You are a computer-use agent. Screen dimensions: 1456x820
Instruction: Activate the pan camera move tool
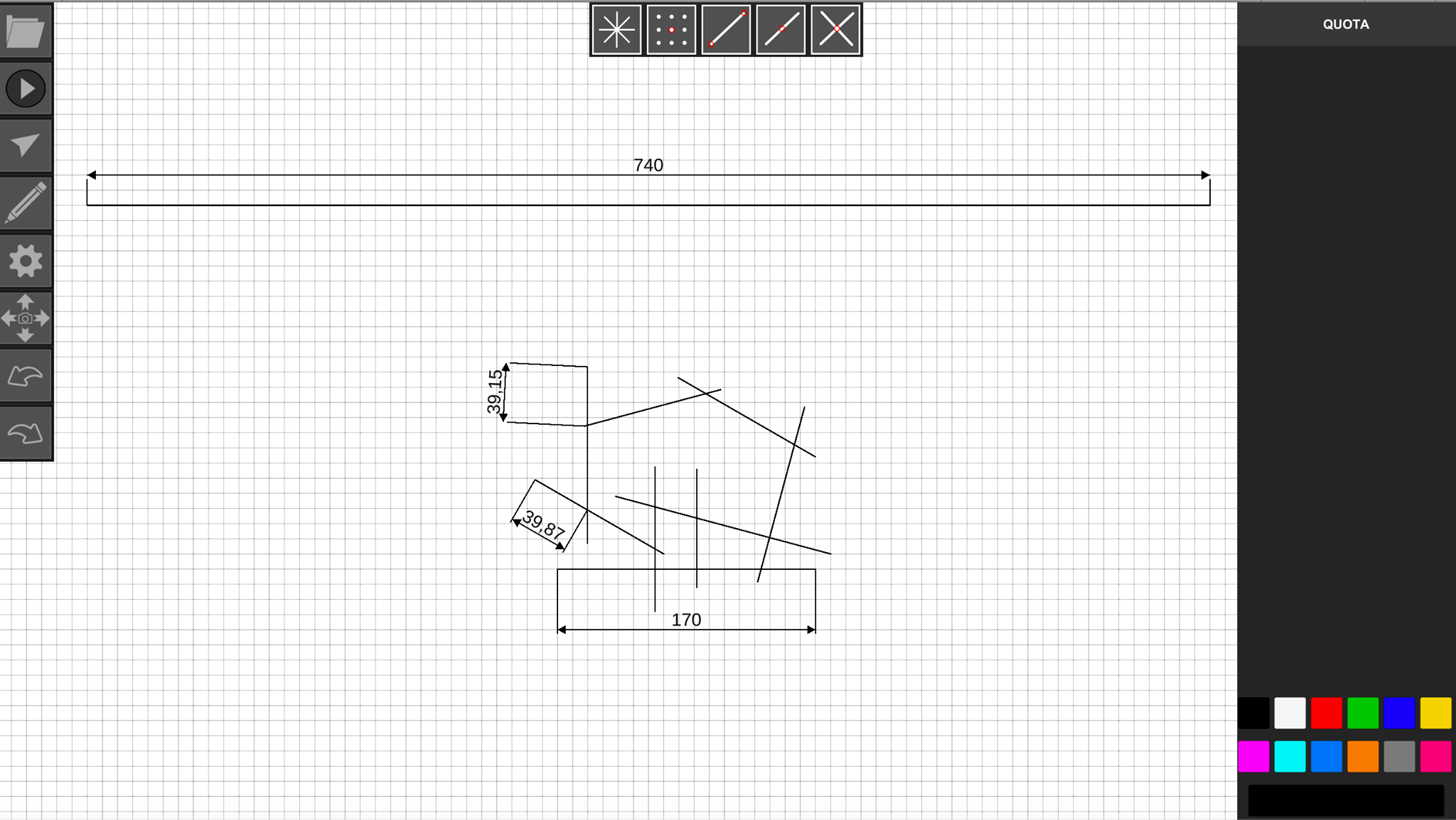[x=26, y=318]
